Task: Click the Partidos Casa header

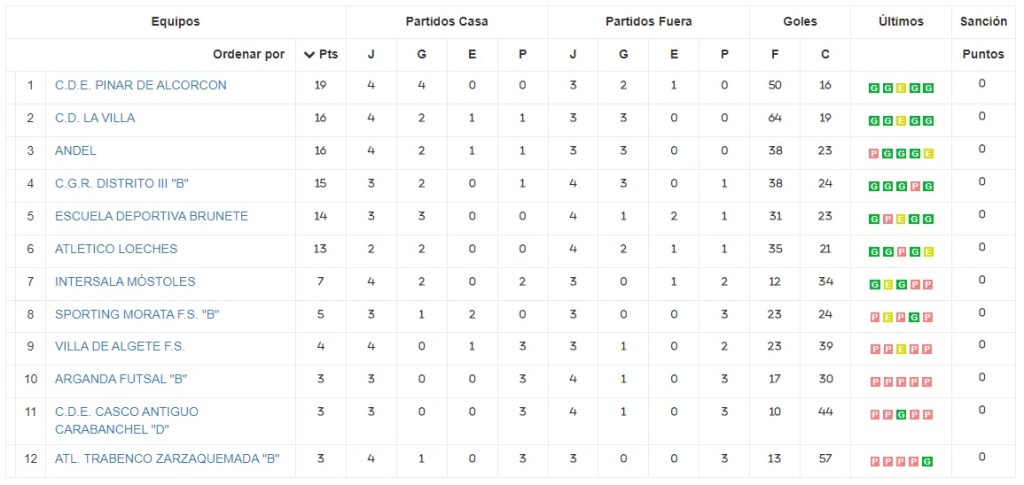Action: coord(447,21)
